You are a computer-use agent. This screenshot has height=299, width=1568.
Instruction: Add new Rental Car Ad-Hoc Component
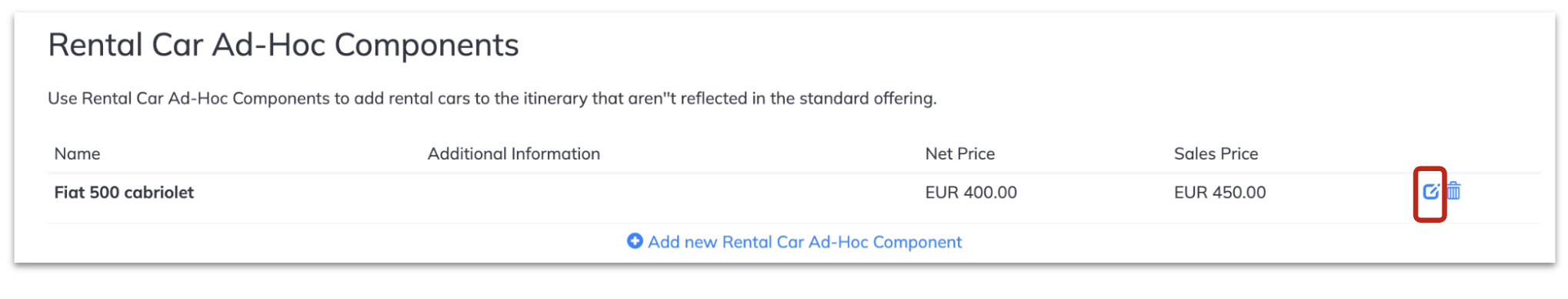pos(795,242)
